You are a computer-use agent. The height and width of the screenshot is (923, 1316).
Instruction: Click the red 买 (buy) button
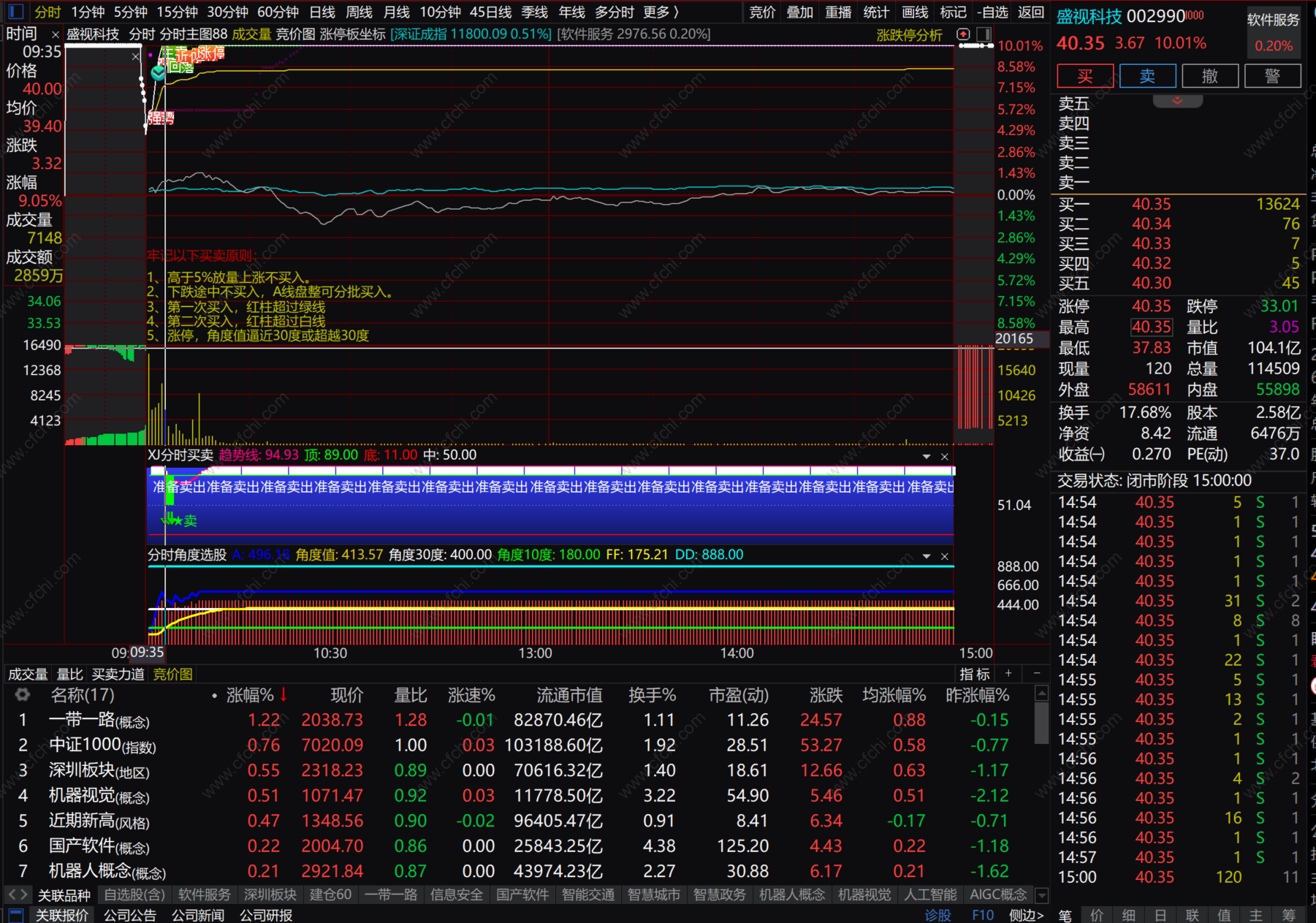pyautogui.click(x=1085, y=76)
